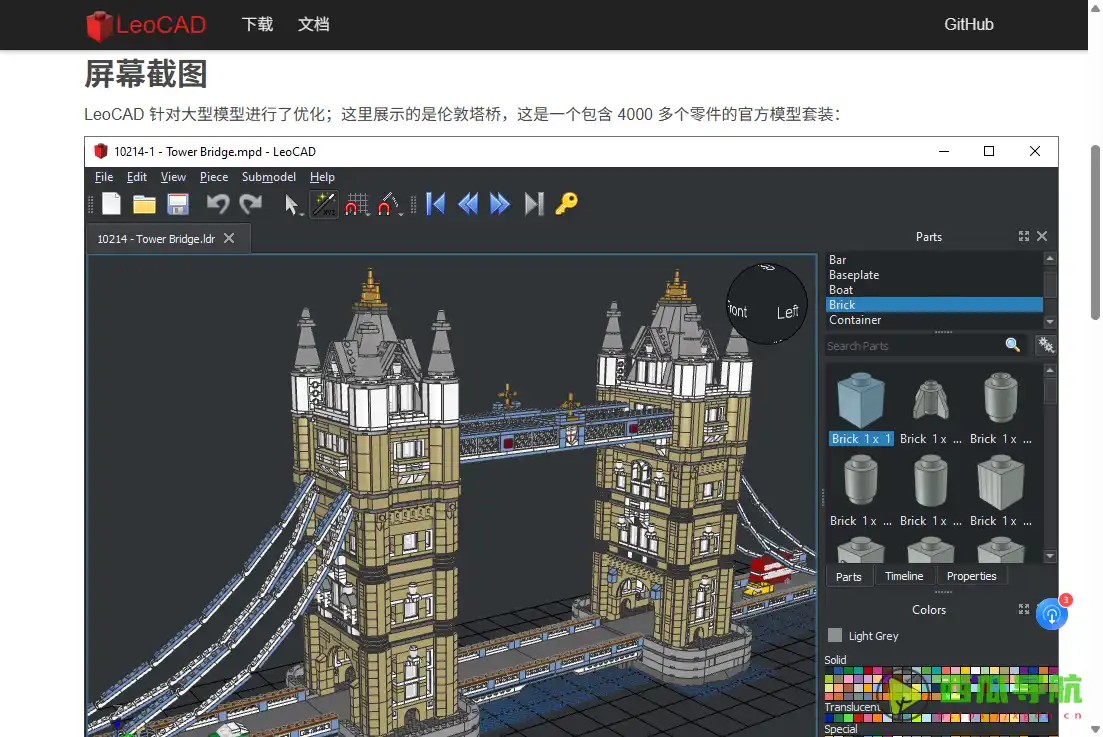Click the category list scroll-down arrow
Image resolution: width=1103 pixels, height=737 pixels.
click(1050, 321)
